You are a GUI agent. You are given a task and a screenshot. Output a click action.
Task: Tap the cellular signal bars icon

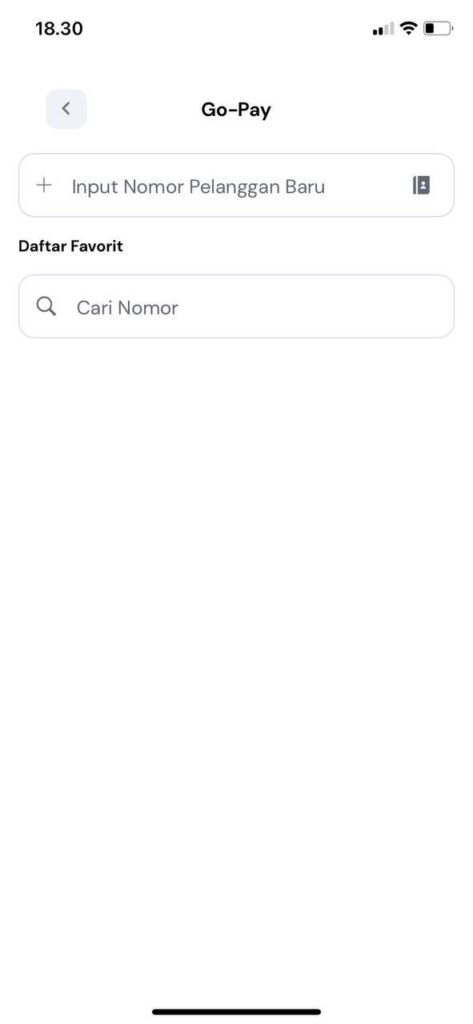coord(383,29)
